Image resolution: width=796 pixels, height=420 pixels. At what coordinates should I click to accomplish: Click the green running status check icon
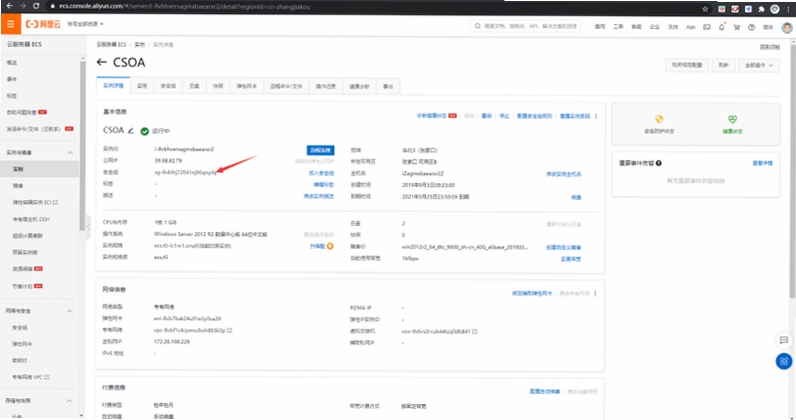point(144,131)
